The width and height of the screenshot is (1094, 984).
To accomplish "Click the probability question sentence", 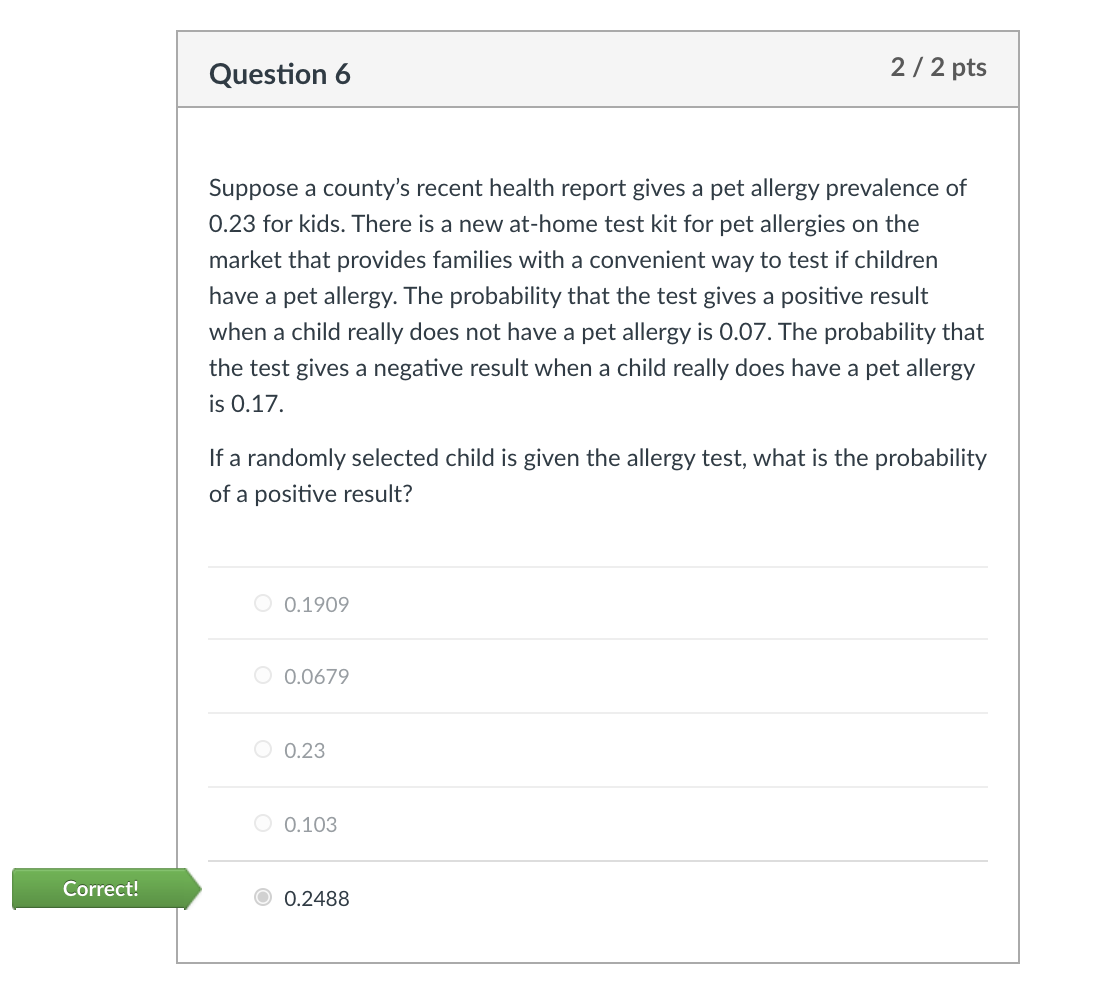I will tap(597, 475).
